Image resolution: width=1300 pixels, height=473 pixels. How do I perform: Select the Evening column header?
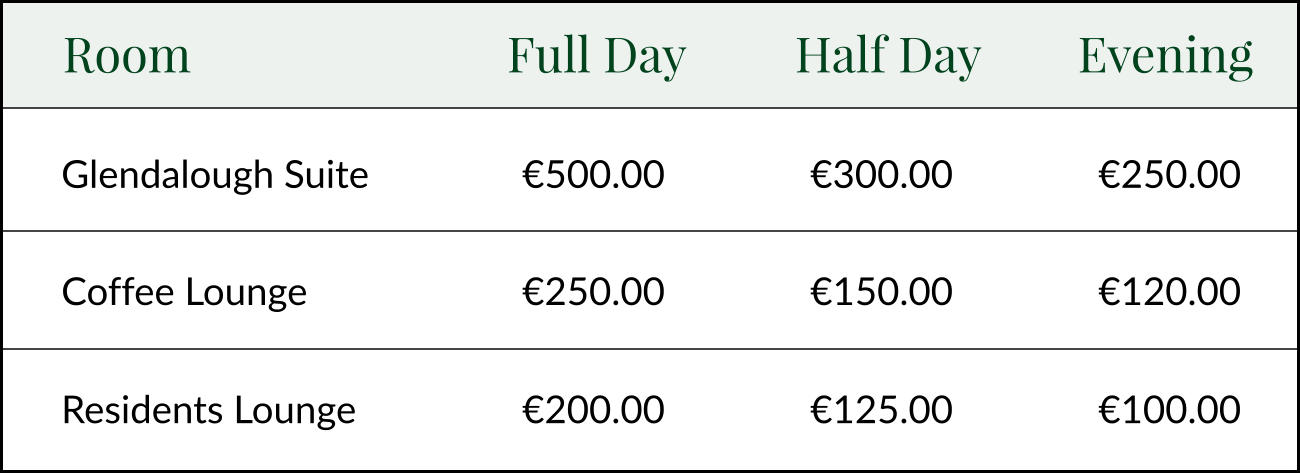[1165, 58]
